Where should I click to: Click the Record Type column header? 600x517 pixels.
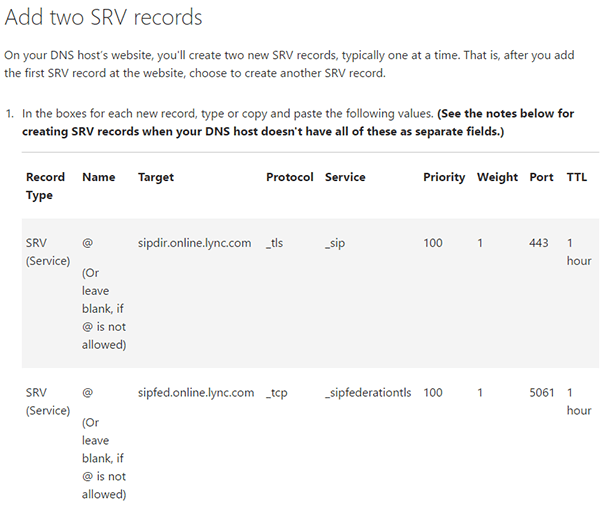(45, 186)
